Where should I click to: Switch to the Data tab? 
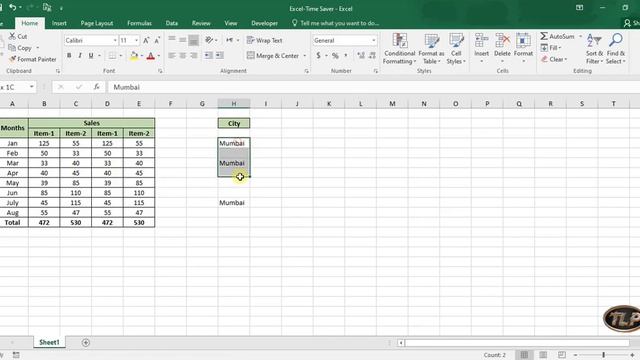click(171, 23)
